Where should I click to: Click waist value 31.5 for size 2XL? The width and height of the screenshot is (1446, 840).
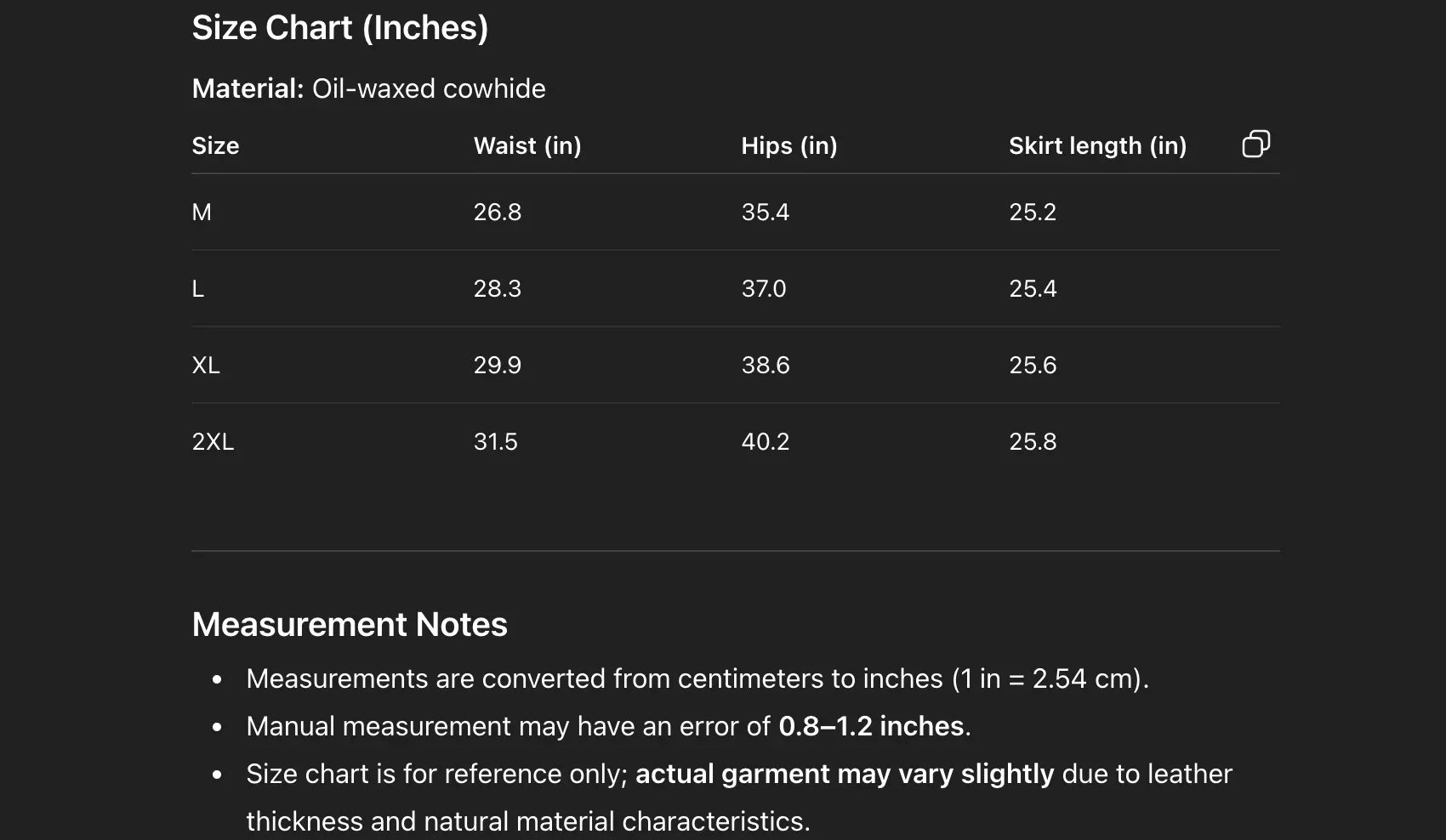tap(495, 442)
